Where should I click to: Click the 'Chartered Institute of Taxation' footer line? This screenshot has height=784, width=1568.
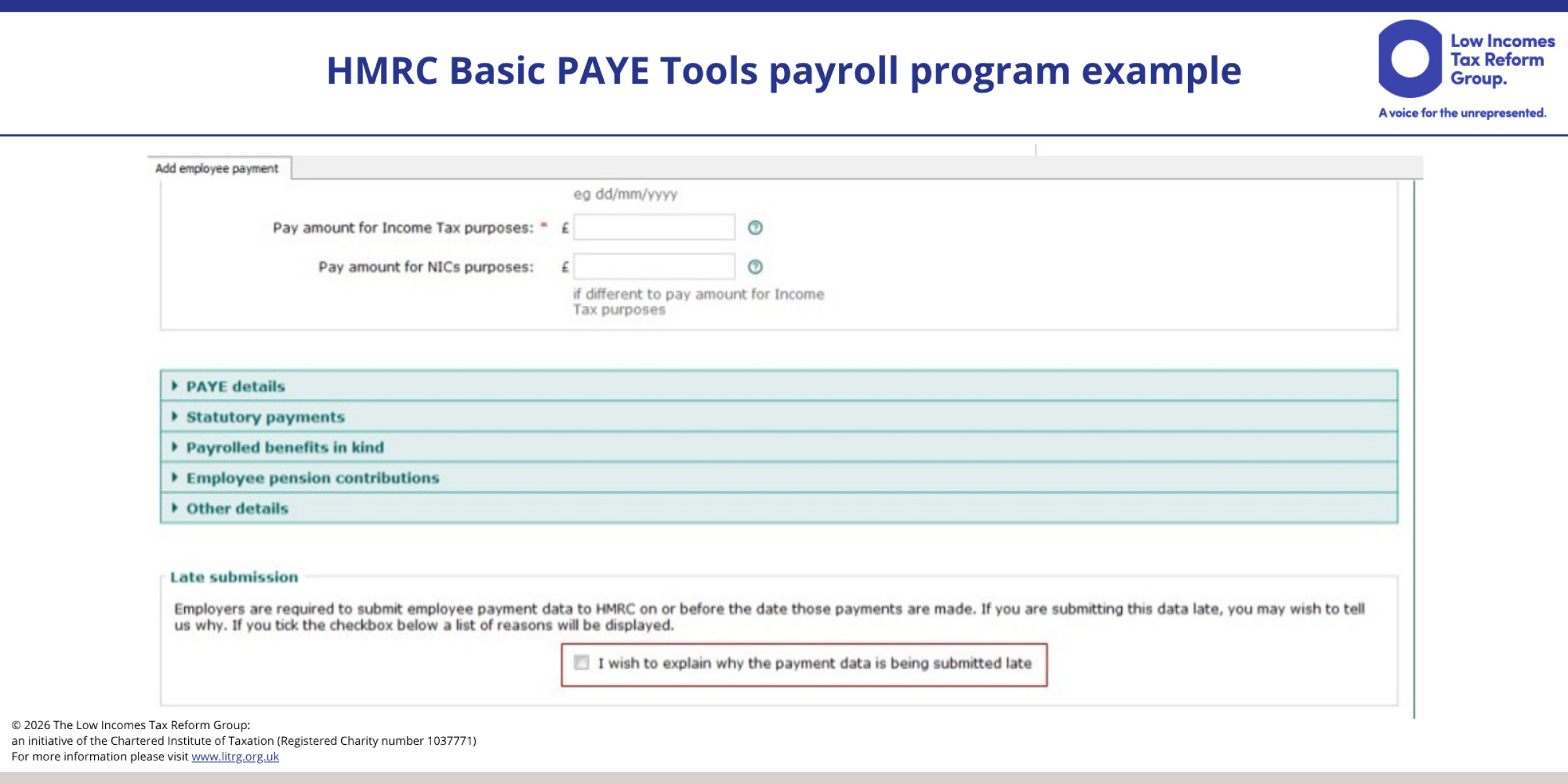[244, 740]
